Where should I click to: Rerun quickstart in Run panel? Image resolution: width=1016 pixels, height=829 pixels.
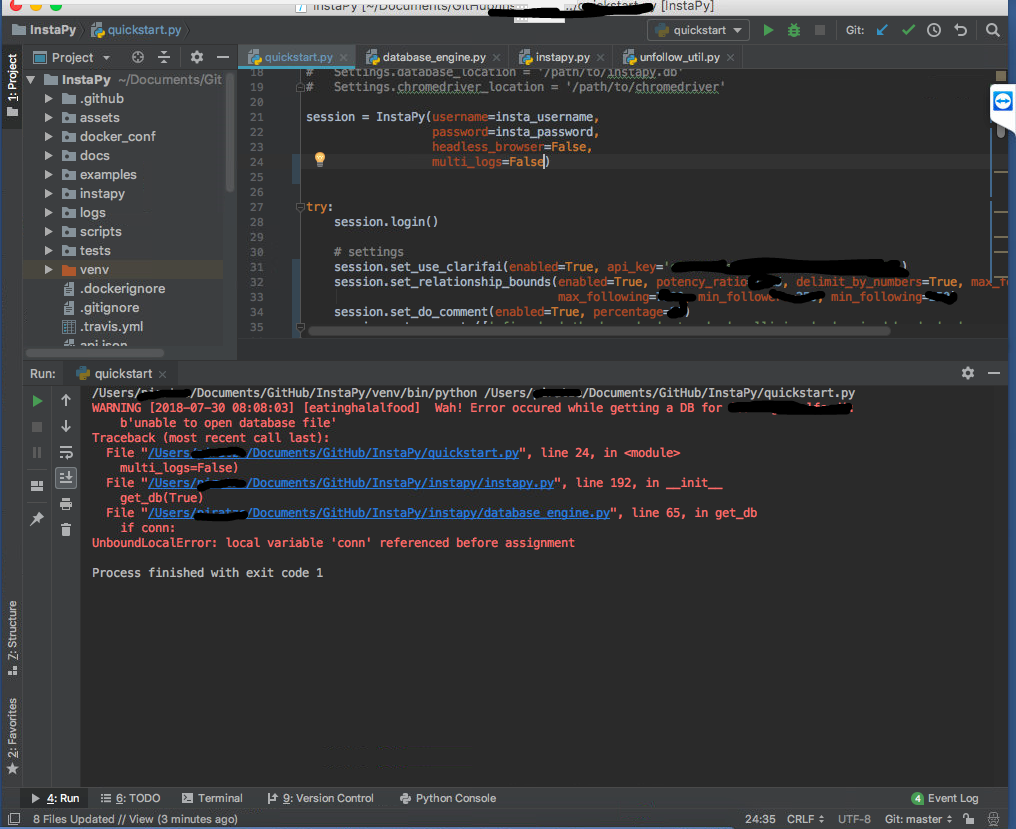click(x=37, y=401)
